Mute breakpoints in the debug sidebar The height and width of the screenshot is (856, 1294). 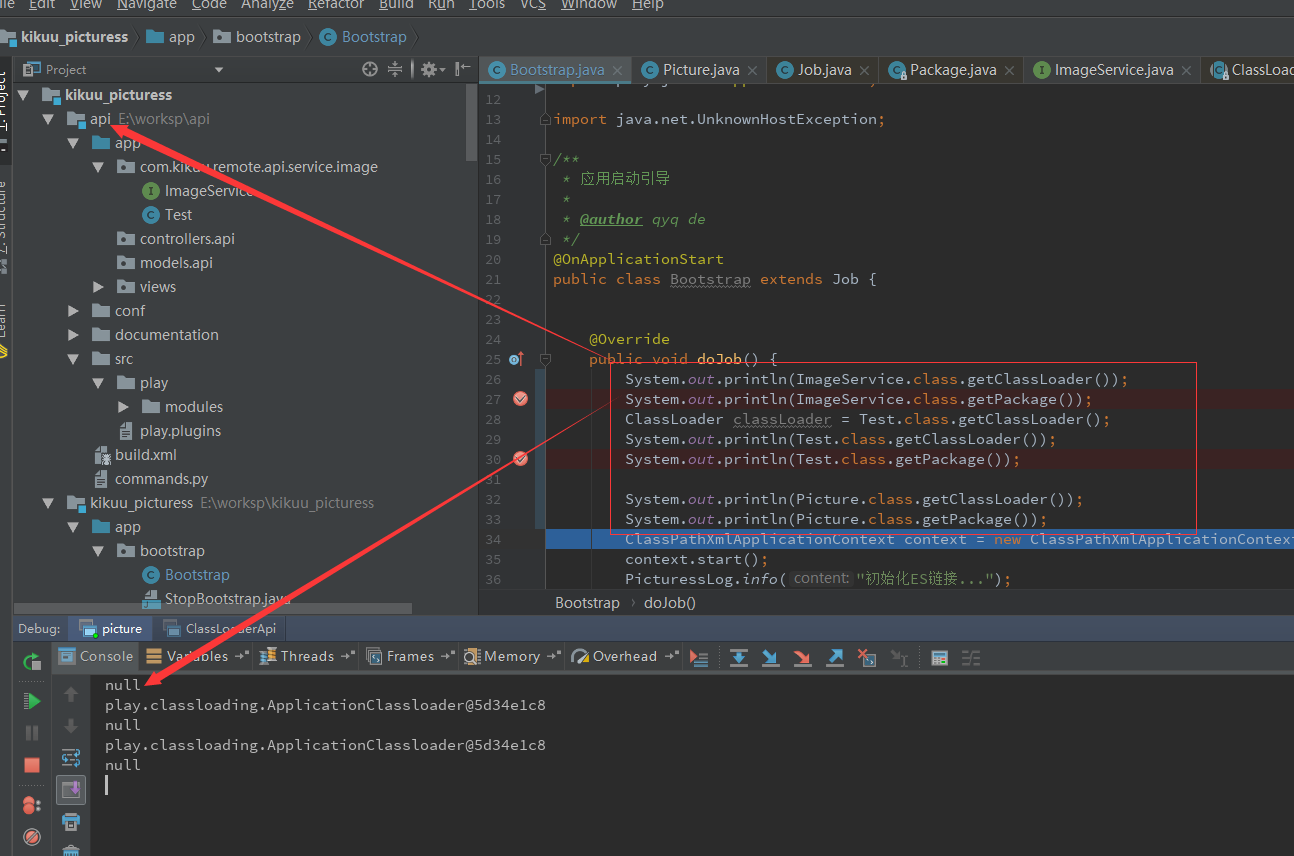point(32,836)
